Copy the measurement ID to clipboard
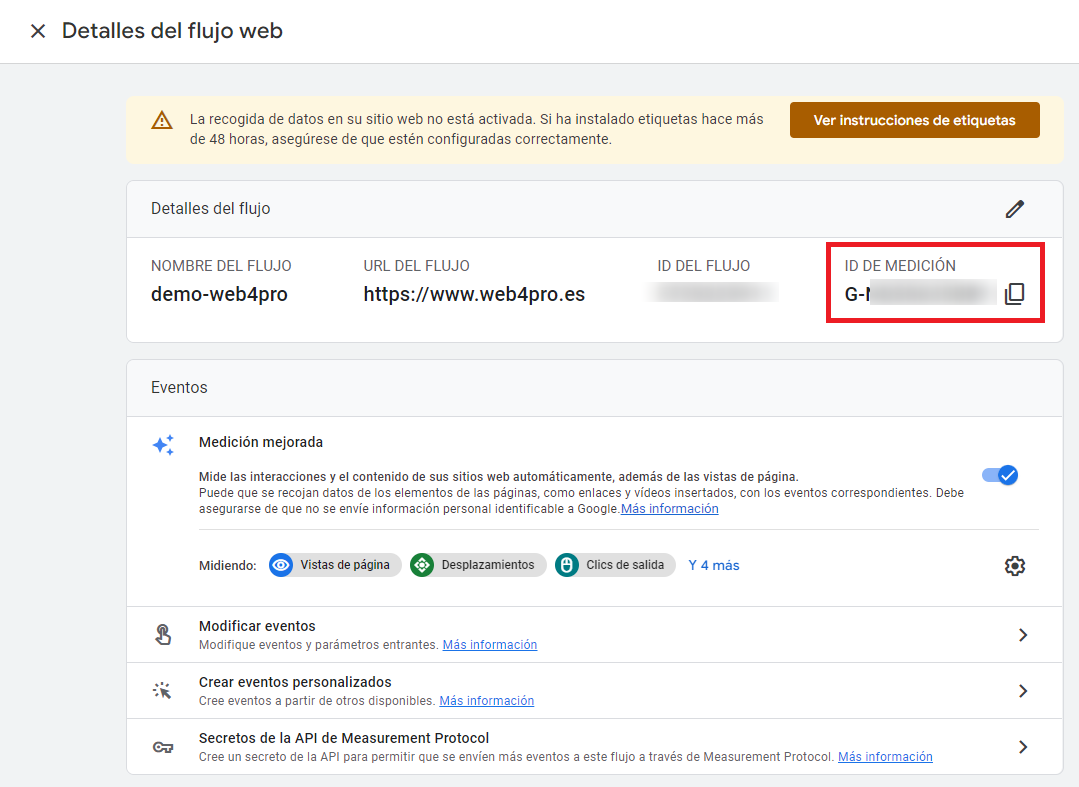The image size is (1079, 787). [x=1015, y=292]
